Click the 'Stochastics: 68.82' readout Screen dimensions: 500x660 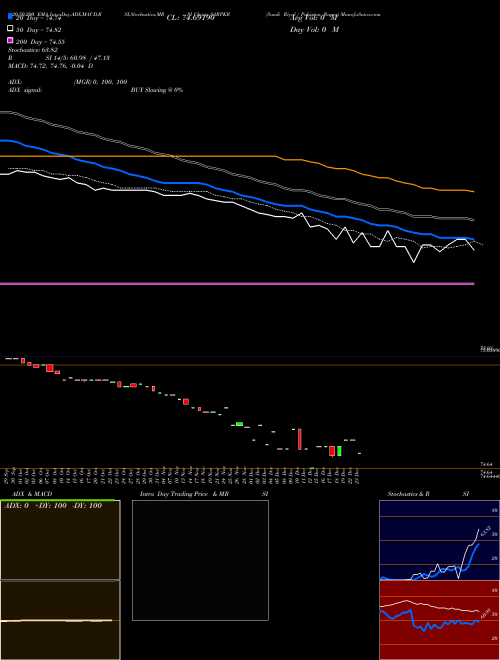pos(33,50)
